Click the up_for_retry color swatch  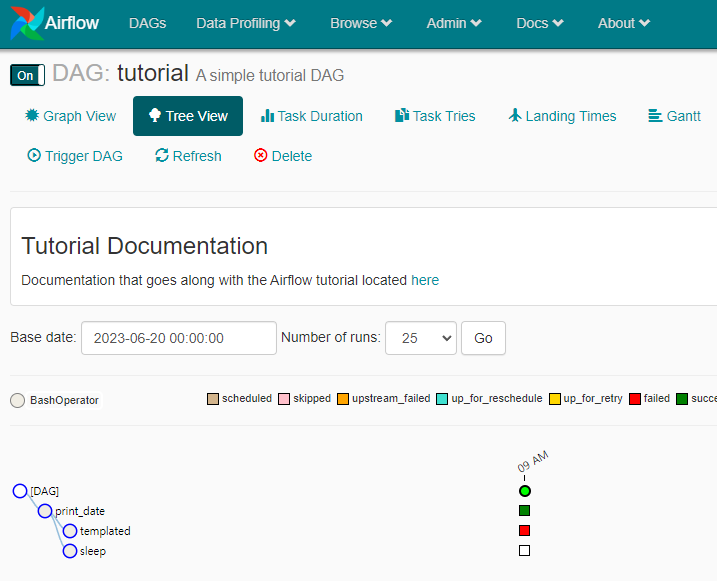[x=555, y=399]
